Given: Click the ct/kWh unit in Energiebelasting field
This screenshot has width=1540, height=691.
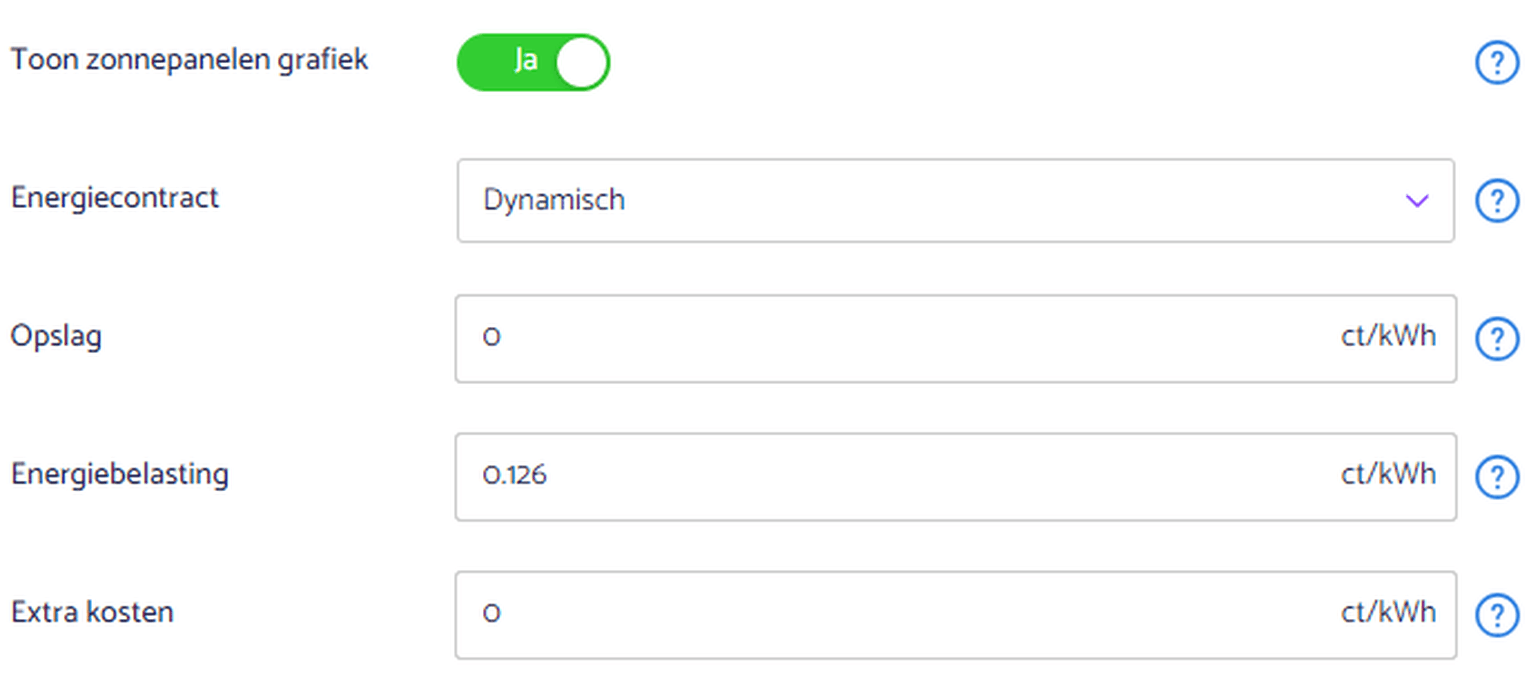Looking at the screenshot, I should click(1388, 474).
